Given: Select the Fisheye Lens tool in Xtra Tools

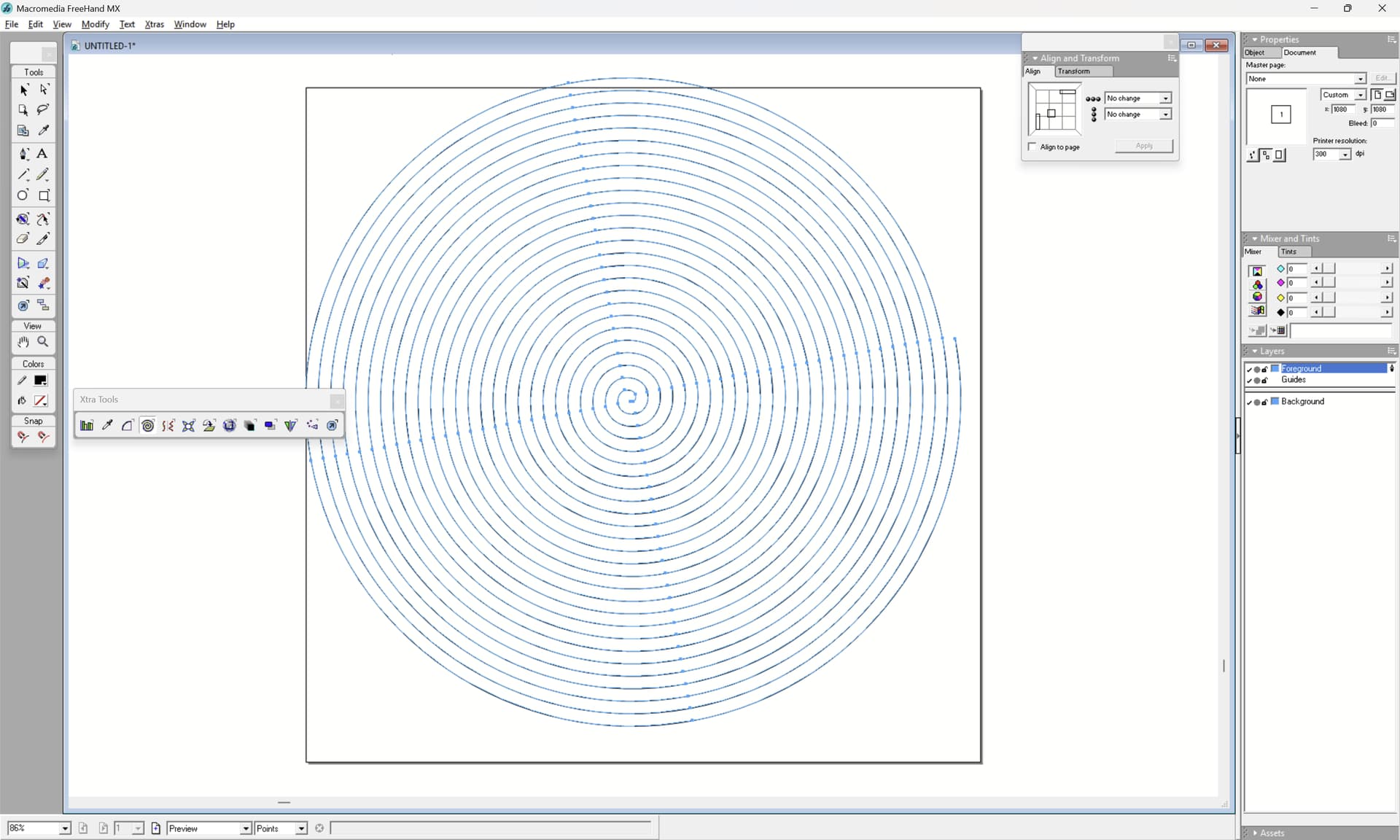Looking at the screenshot, I should [230, 426].
